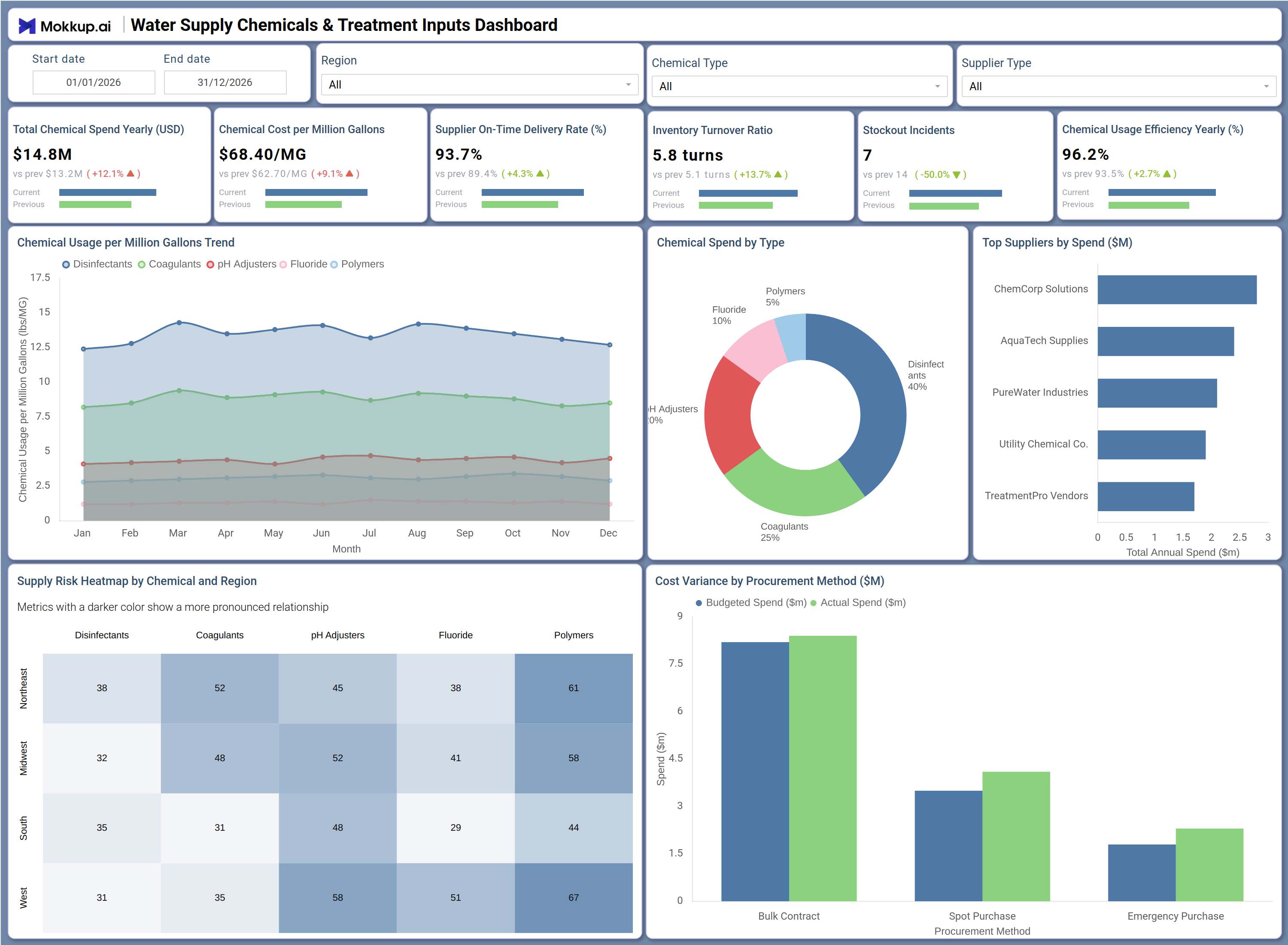Click the 5.8 turns inventory value
The height and width of the screenshot is (945, 1288).
(688, 155)
